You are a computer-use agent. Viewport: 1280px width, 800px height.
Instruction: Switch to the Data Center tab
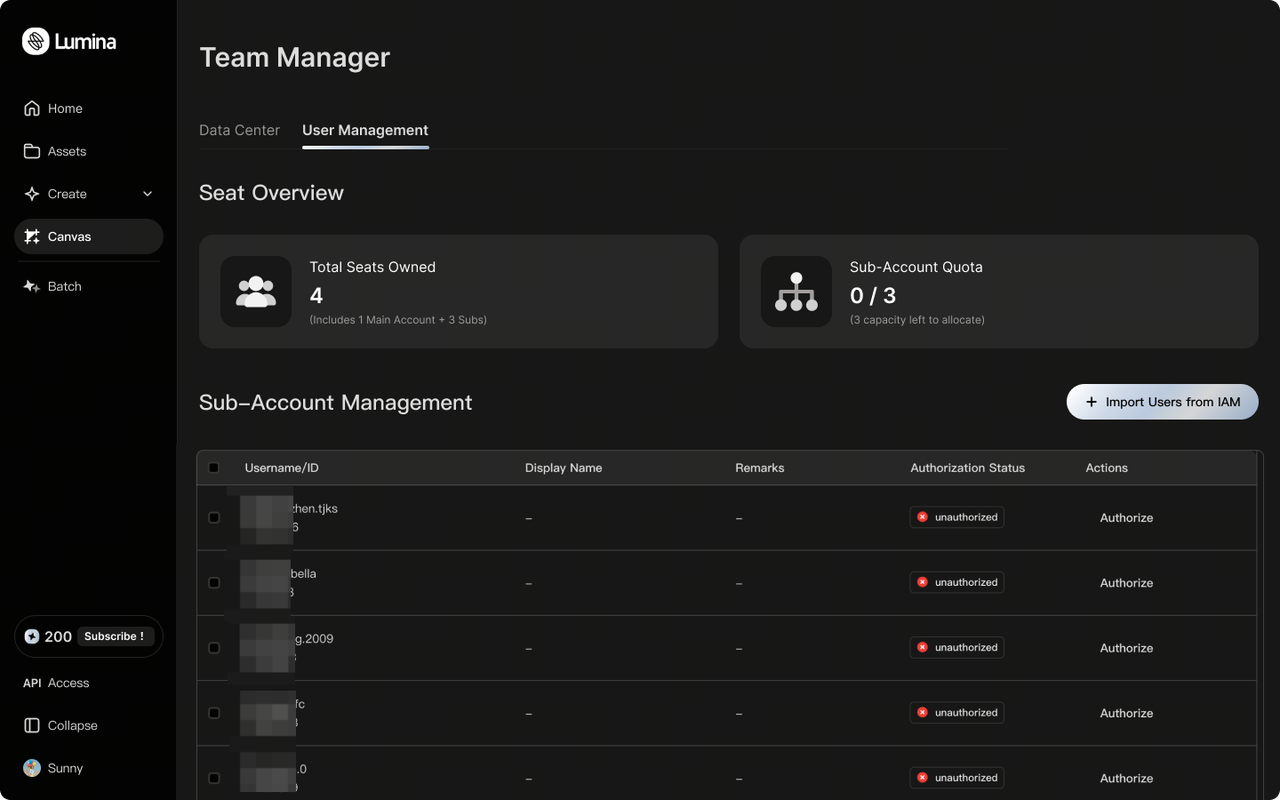(x=239, y=130)
